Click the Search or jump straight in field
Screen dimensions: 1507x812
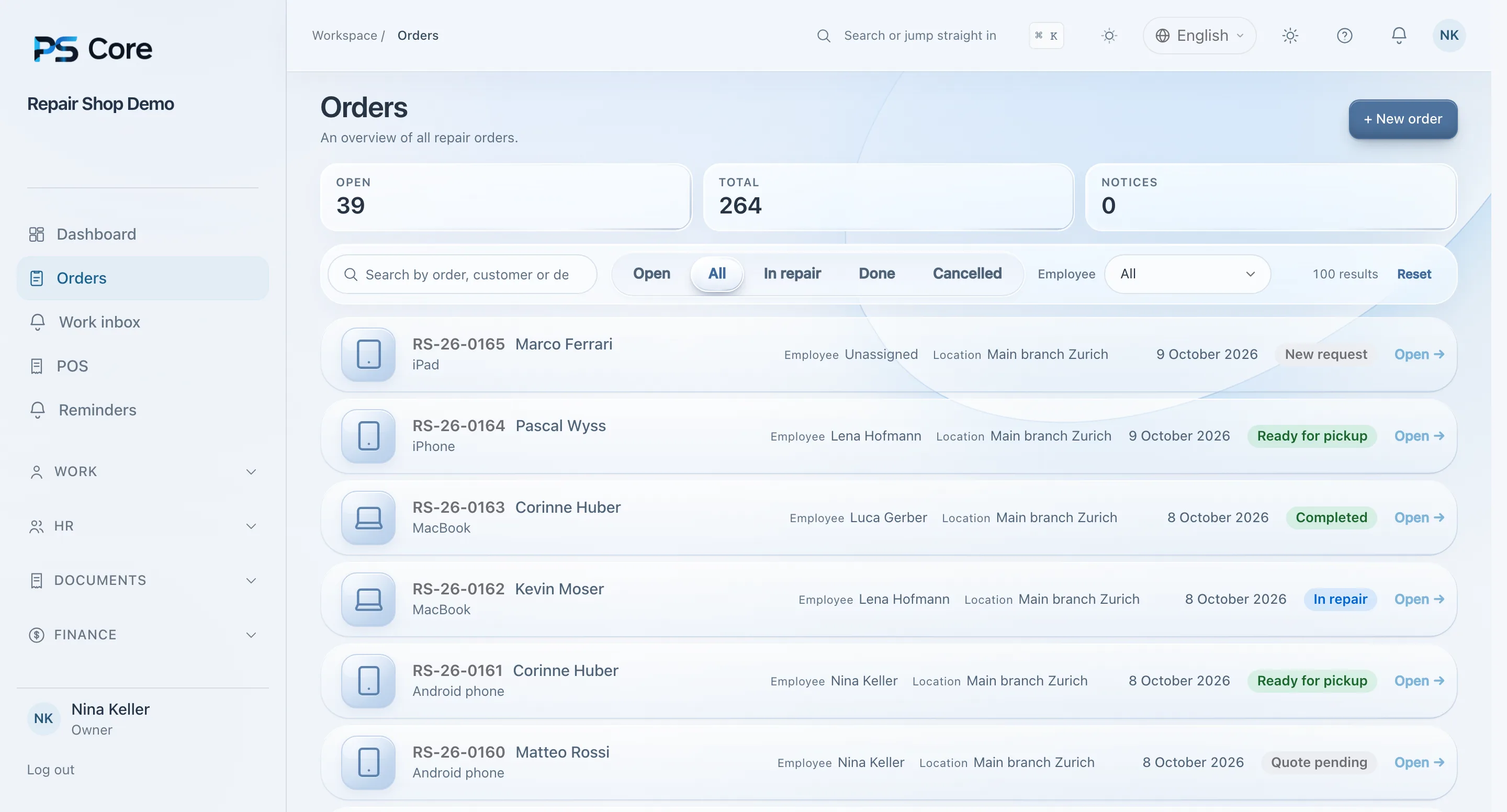pyautogui.click(x=920, y=36)
